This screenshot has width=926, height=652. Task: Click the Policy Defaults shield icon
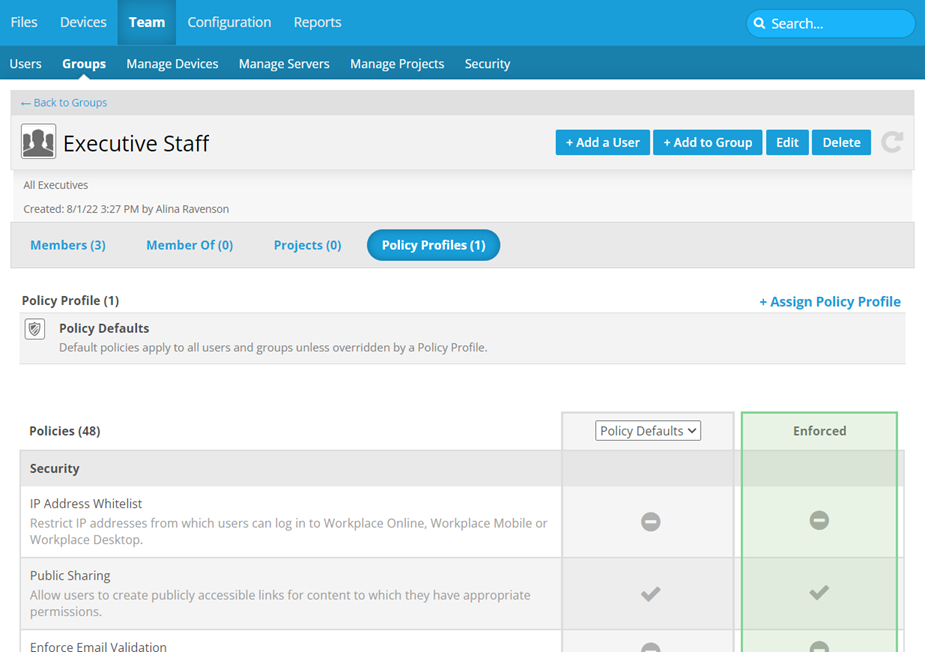coord(35,329)
